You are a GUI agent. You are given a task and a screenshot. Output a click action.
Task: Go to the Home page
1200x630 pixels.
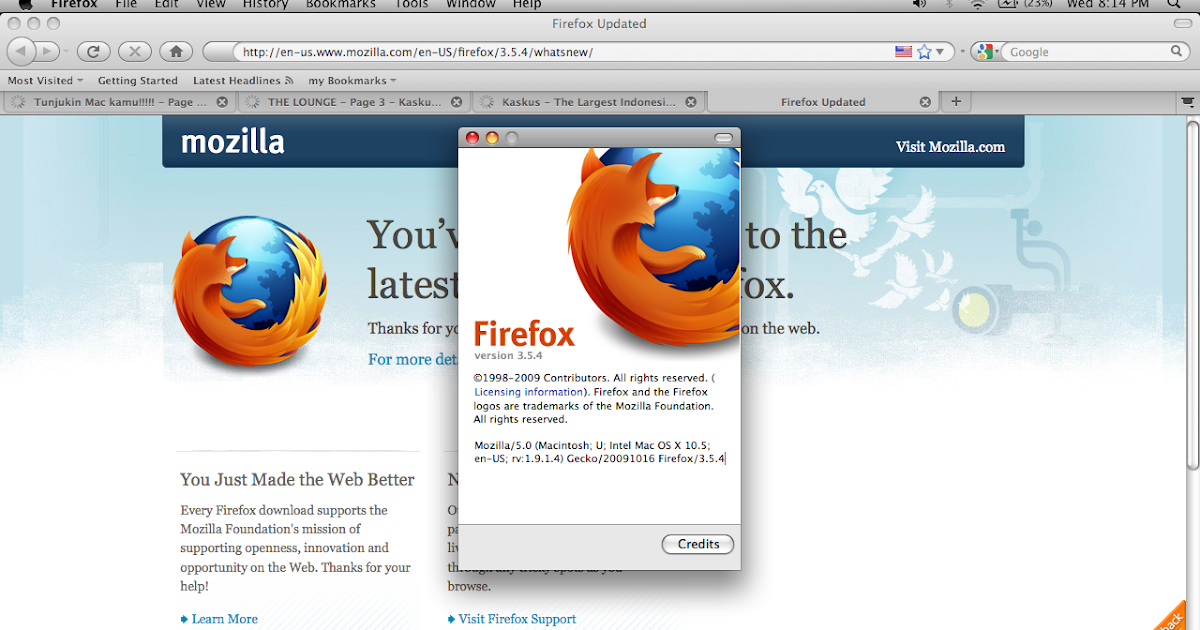176,51
